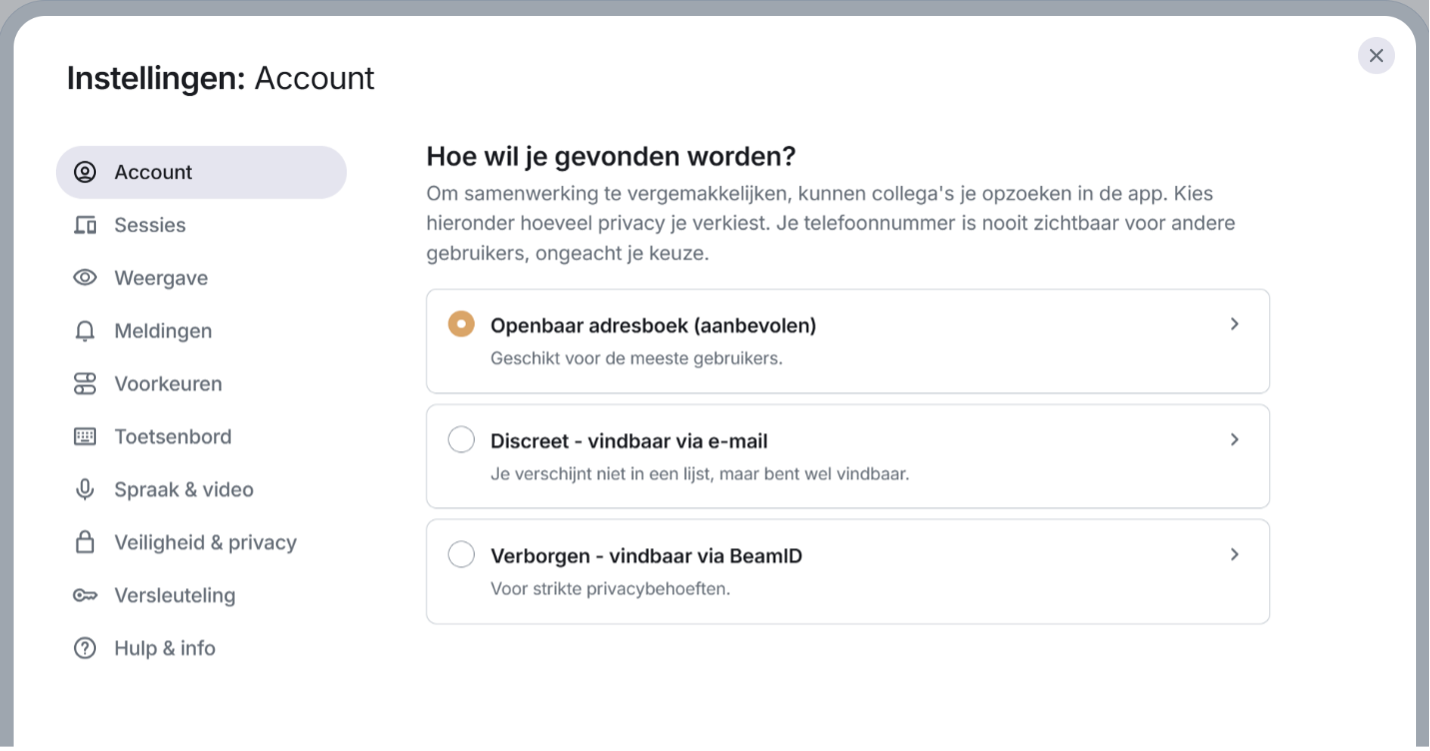
Task: Click the Toetsenbord keyboard icon
Action: pos(85,437)
